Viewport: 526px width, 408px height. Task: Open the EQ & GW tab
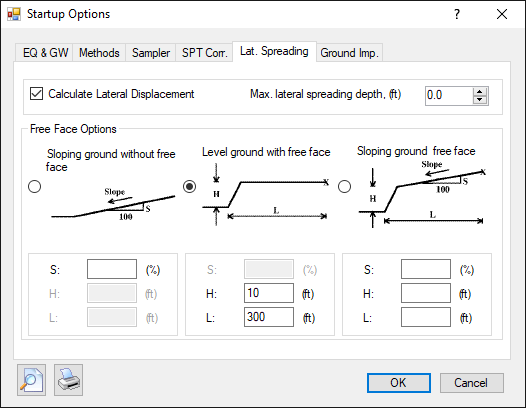click(x=45, y=53)
